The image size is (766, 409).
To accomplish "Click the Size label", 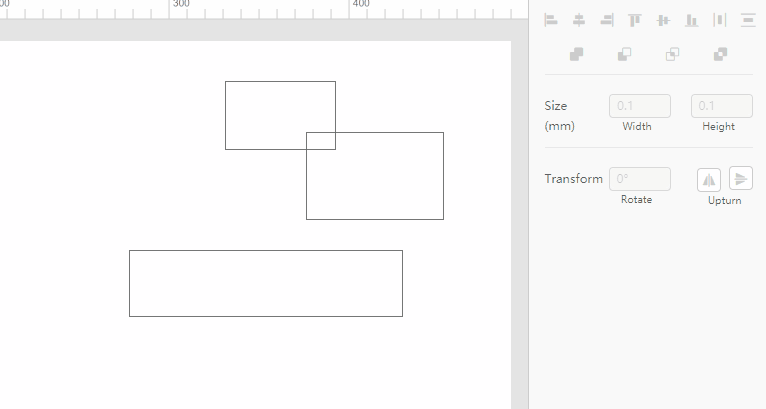I will 556,106.
